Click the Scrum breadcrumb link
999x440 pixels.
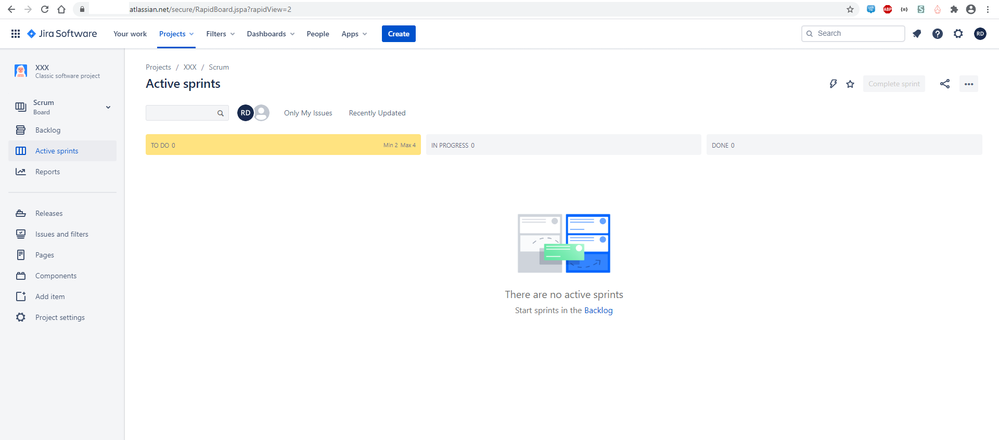point(219,67)
